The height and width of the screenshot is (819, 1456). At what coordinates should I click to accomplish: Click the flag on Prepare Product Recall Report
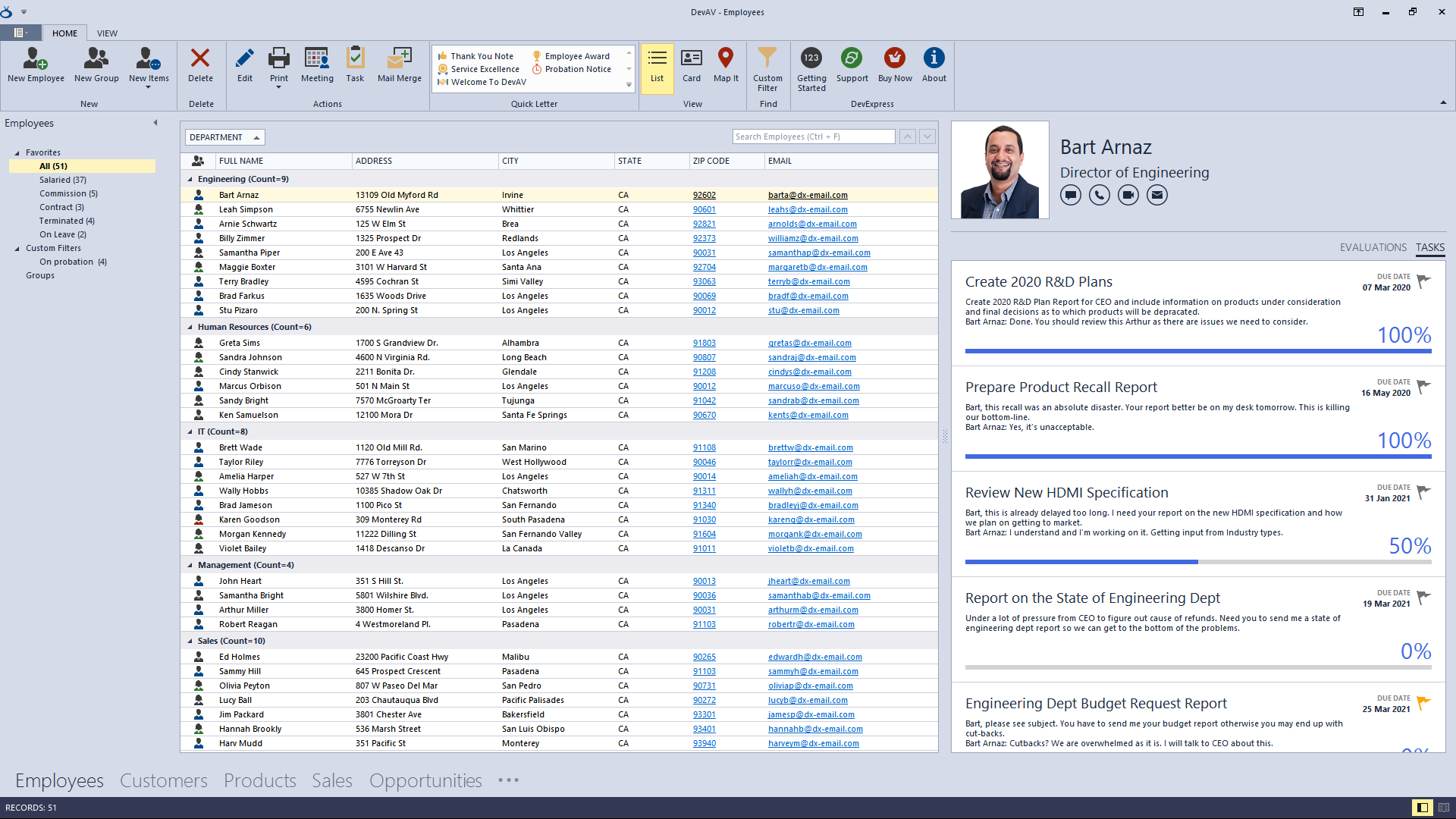pyautogui.click(x=1423, y=387)
